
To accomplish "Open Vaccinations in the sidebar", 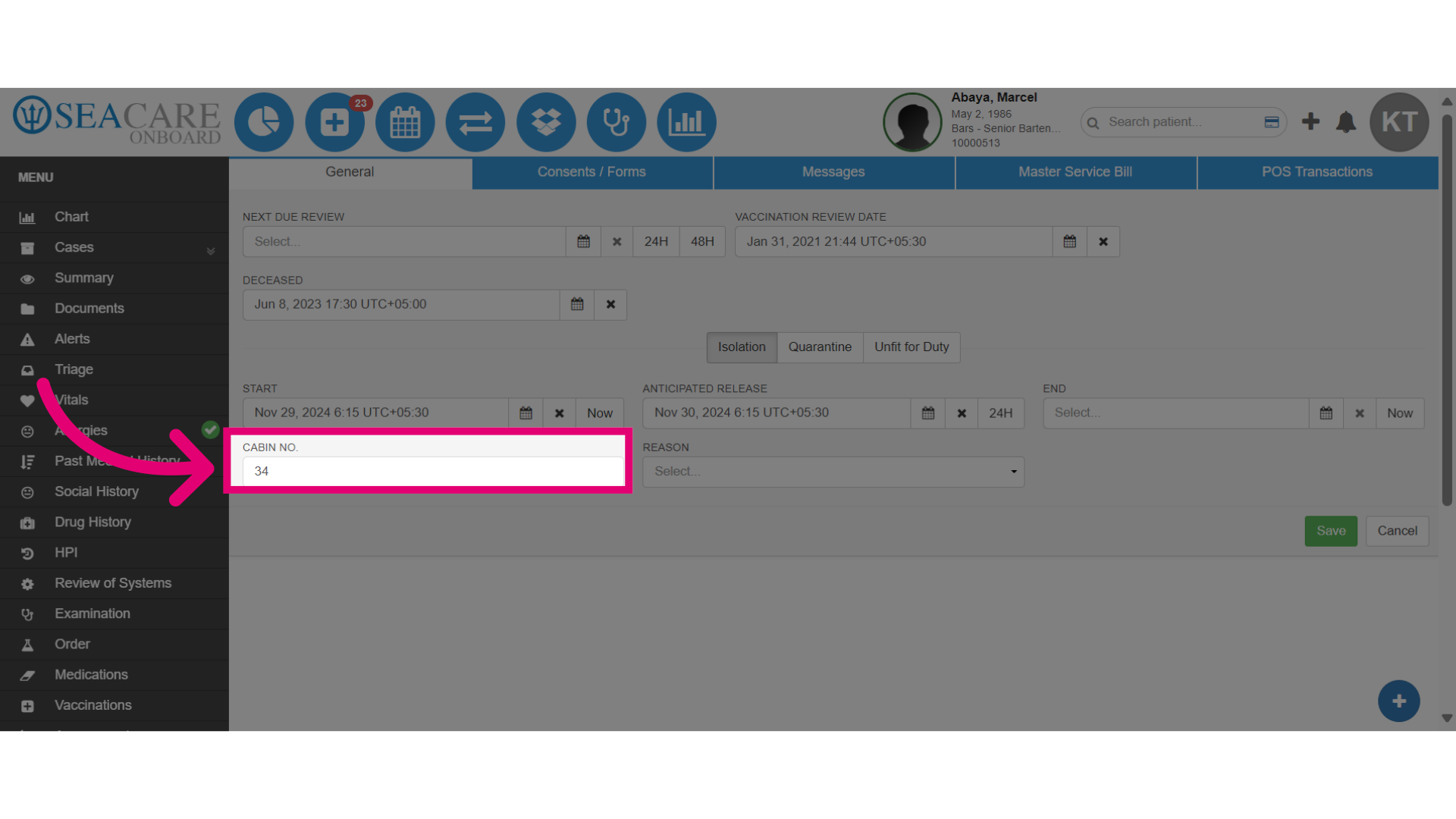I will (114, 705).
